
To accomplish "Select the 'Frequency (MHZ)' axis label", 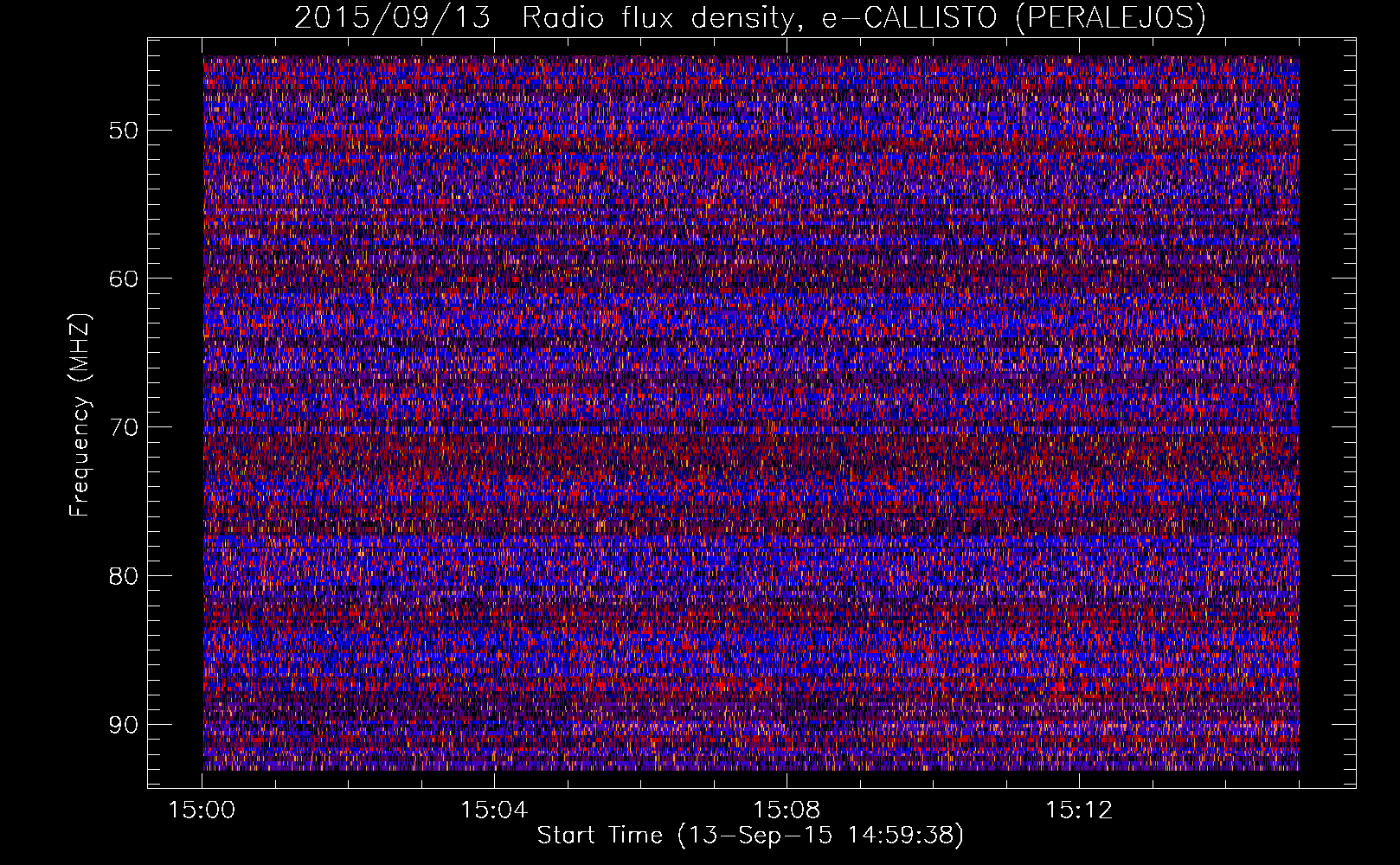I will click(x=80, y=416).
